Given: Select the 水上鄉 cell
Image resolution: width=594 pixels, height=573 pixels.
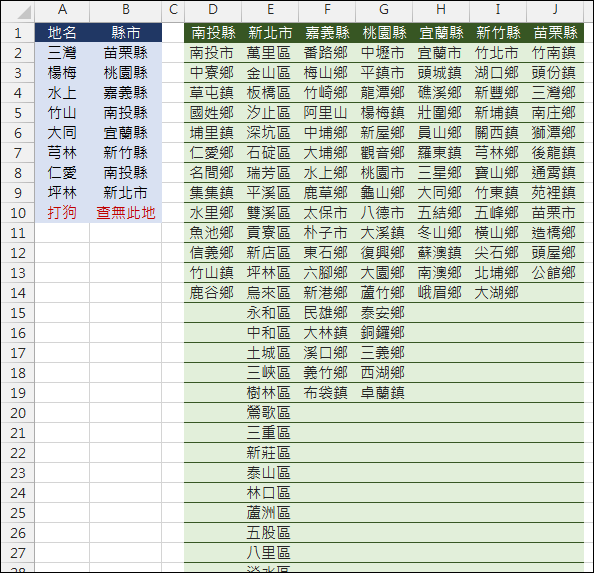Looking at the screenshot, I should (x=327, y=173).
